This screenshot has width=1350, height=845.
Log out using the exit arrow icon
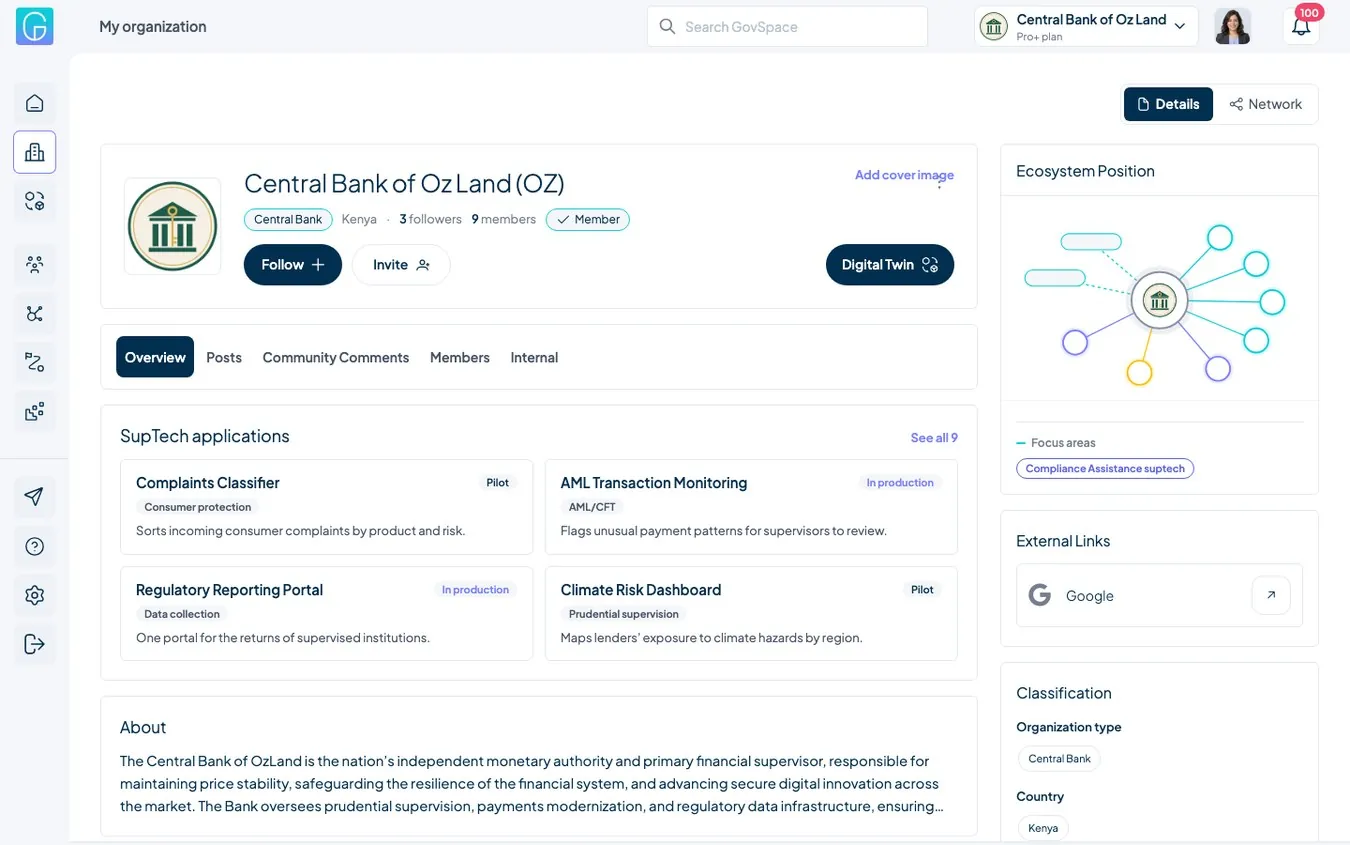(x=35, y=644)
